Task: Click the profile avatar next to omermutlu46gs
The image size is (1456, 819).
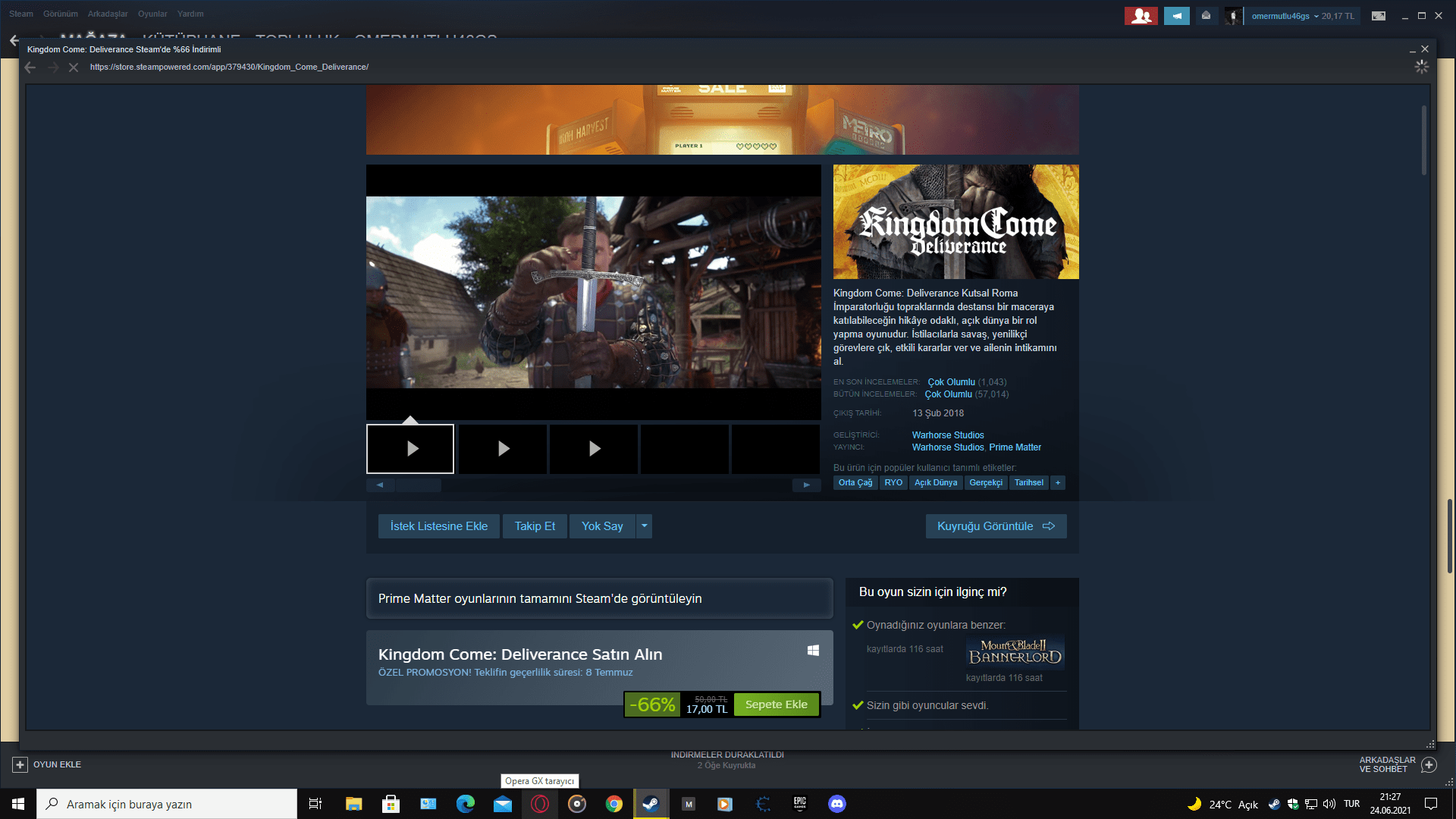Action: coord(1233,16)
